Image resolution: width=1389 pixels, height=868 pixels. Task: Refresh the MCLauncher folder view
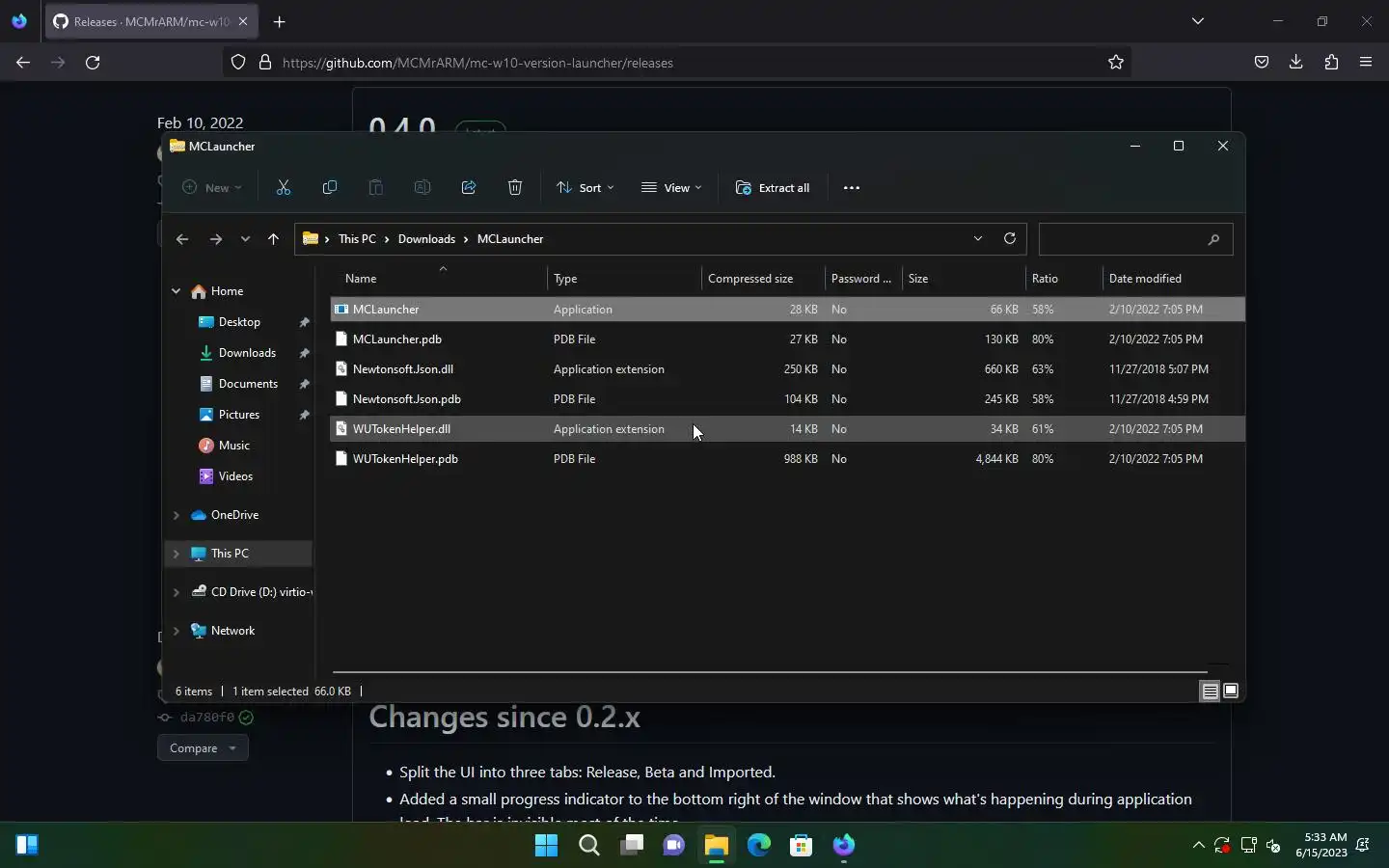pos(1010,238)
